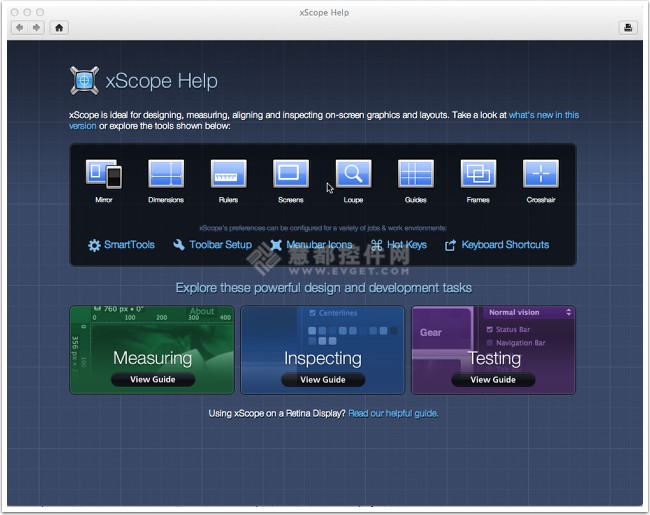The width and height of the screenshot is (650, 515).
Task: View Guide for Testing
Action: pyautogui.click(x=493, y=379)
